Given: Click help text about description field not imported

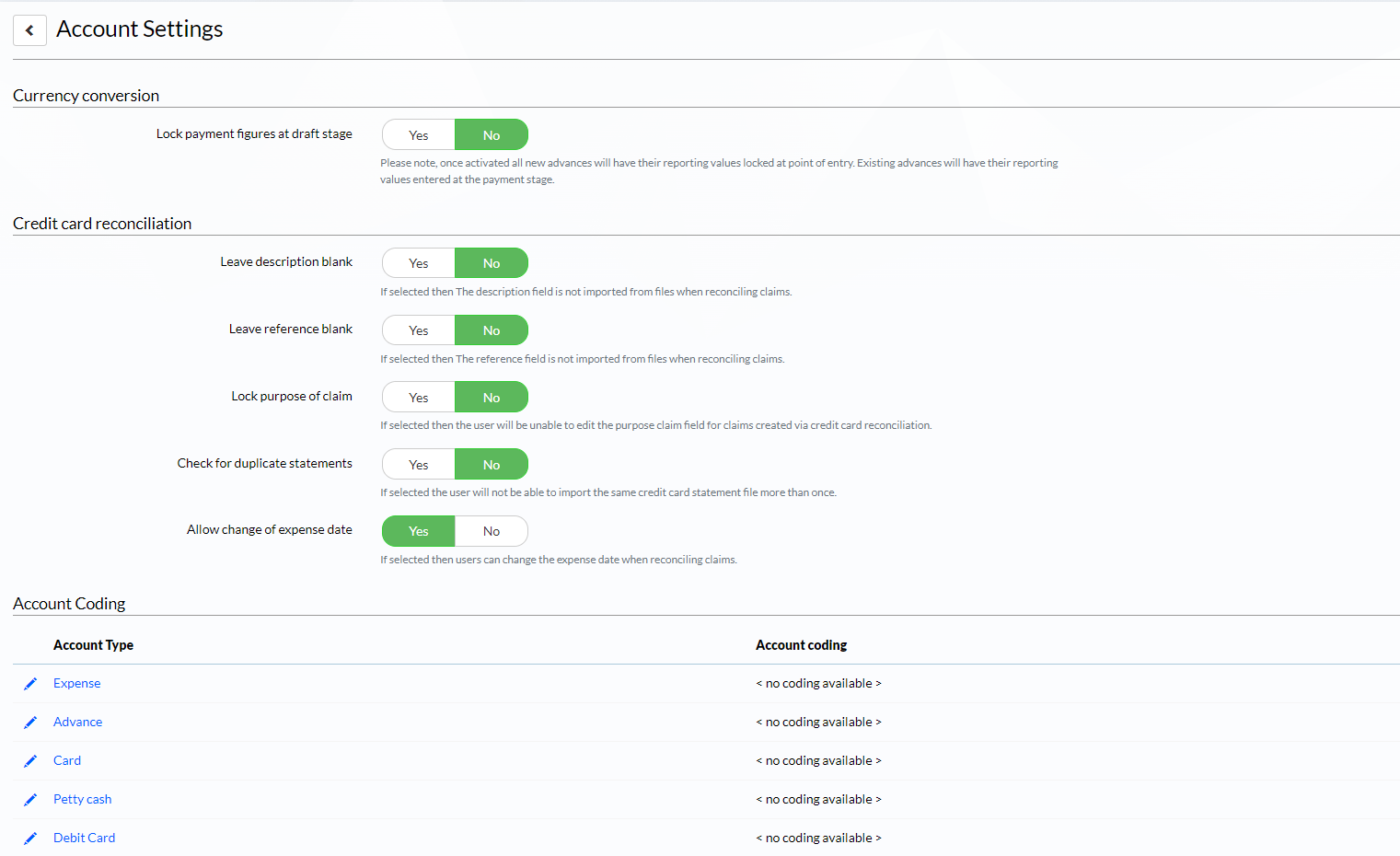Looking at the screenshot, I should pyautogui.click(x=586, y=292).
